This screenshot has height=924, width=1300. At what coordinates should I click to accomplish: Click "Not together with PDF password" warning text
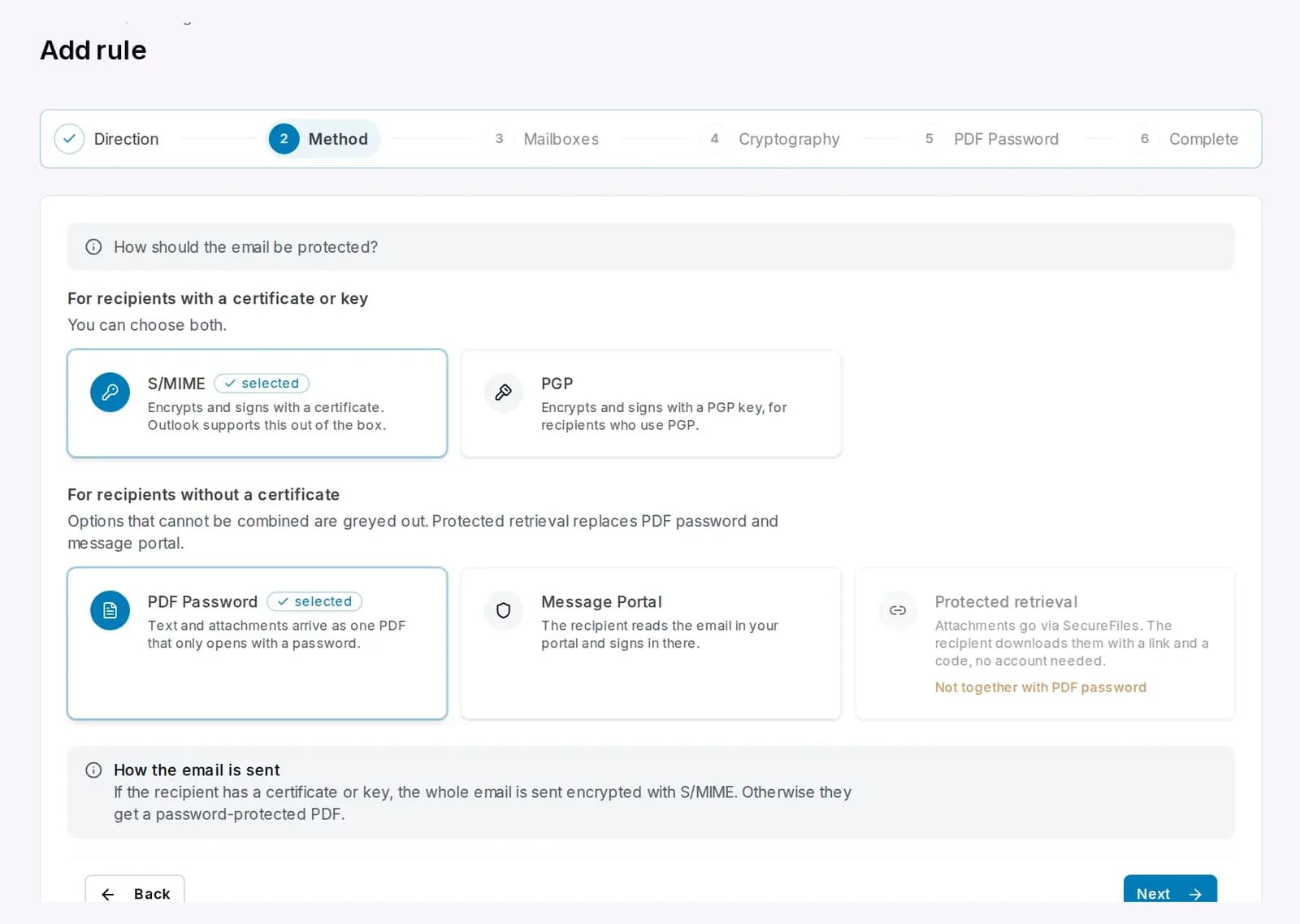[x=1040, y=688]
